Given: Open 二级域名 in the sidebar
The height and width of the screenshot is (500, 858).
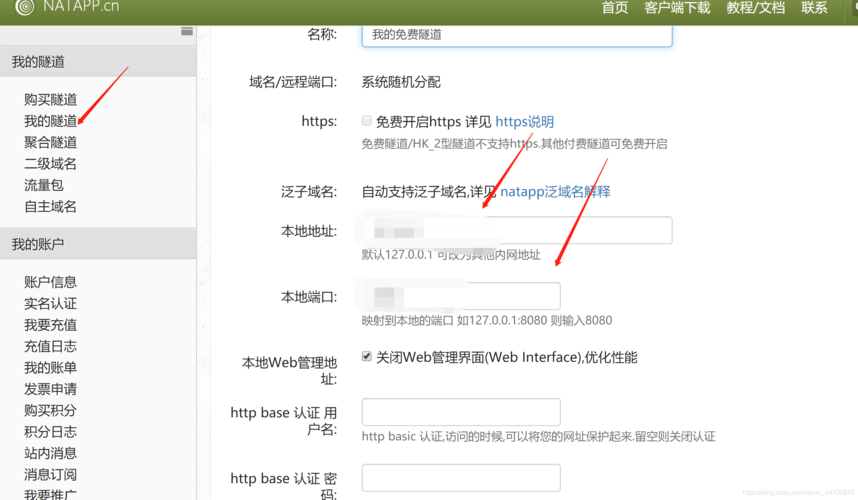Looking at the screenshot, I should pos(50,164).
